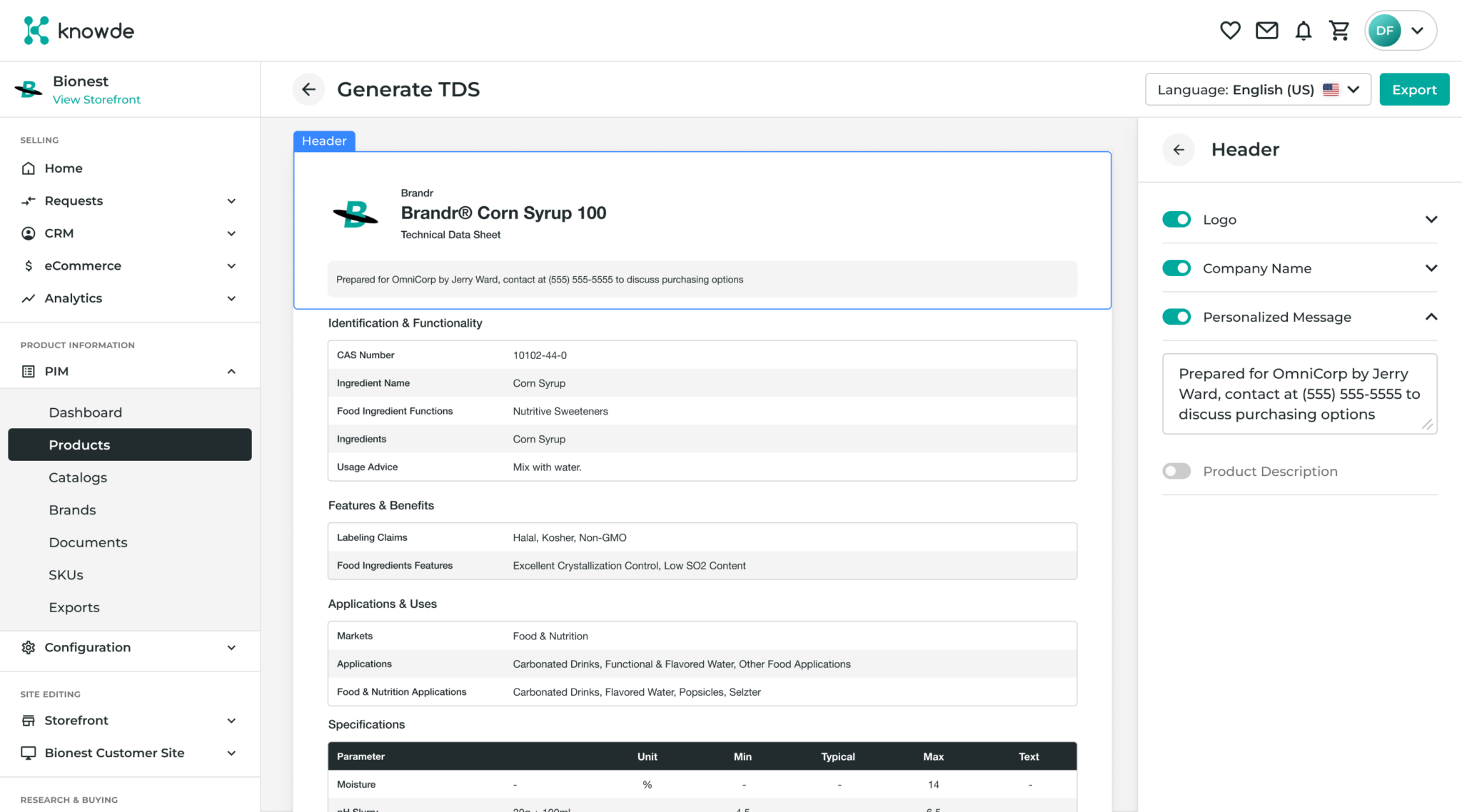Image resolution: width=1462 pixels, height=812 pixels.
Task: Go back using the arrow next to Generate TDS
Action: (308, 89)
